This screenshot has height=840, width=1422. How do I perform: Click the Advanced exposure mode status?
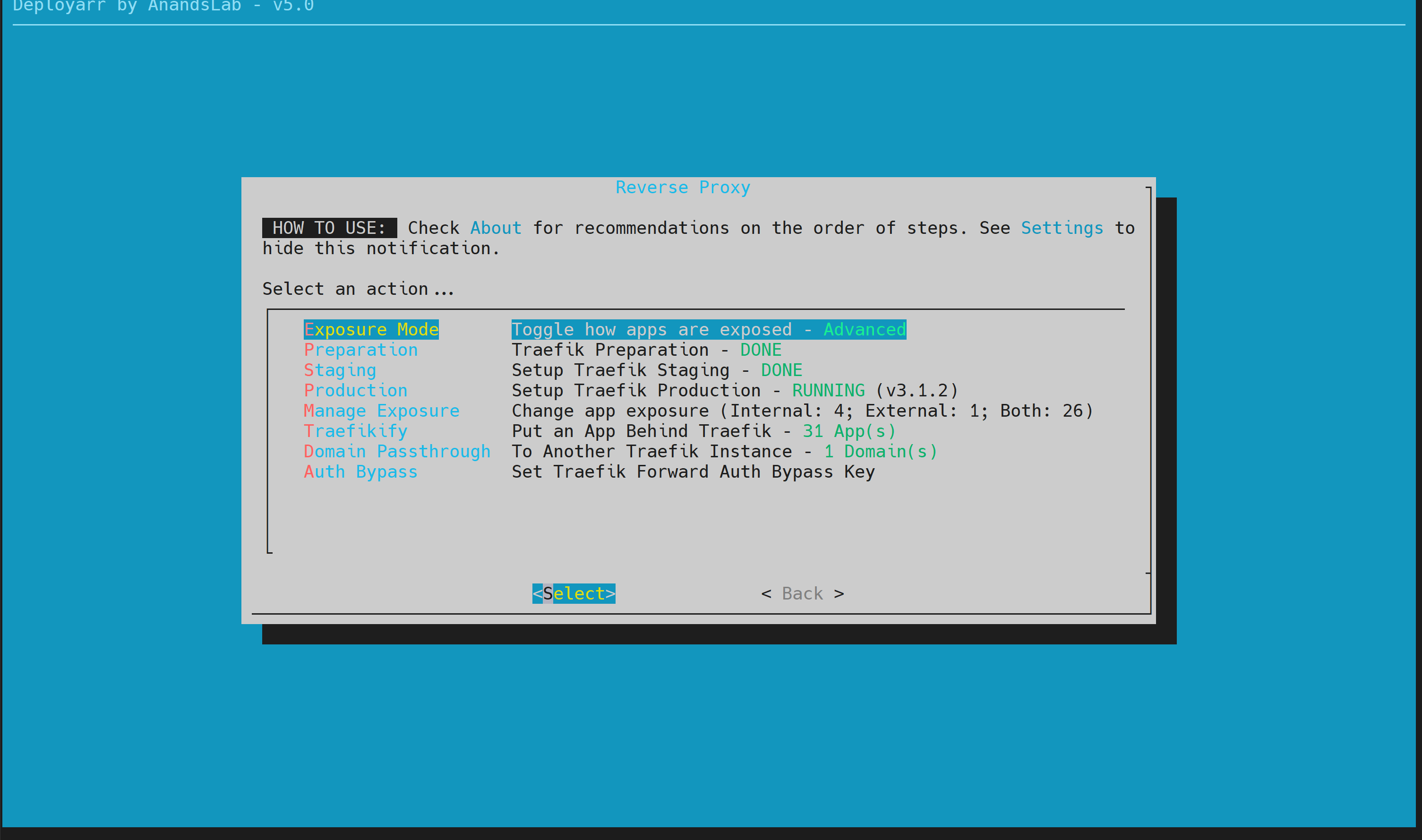click(864, 329)
